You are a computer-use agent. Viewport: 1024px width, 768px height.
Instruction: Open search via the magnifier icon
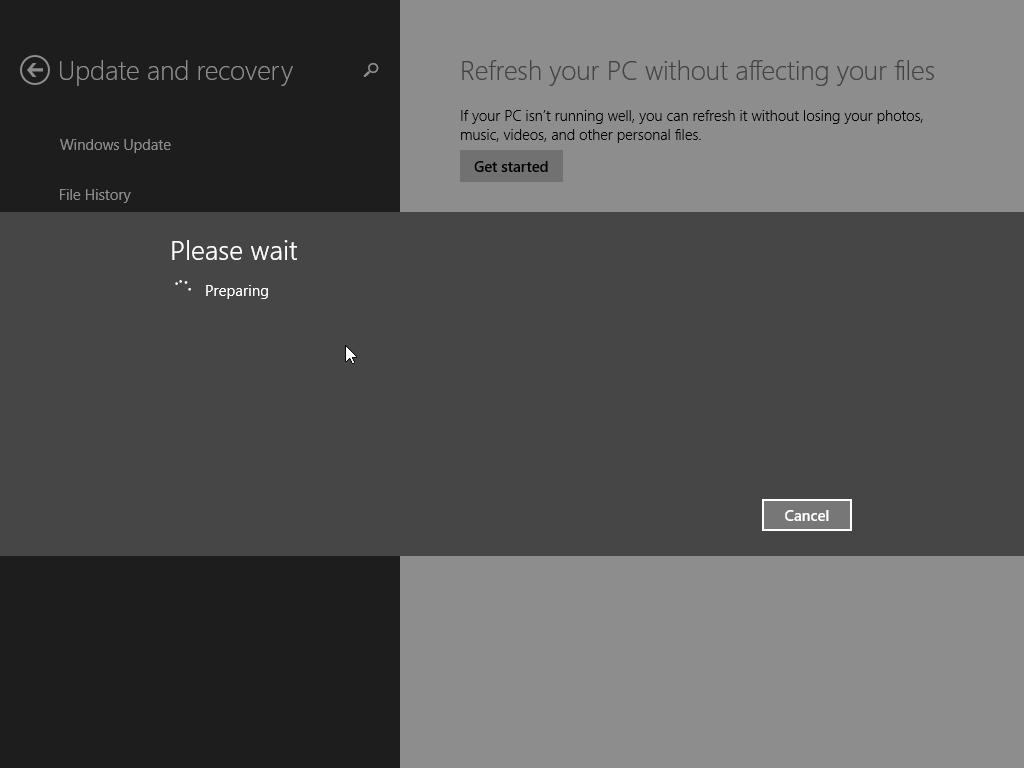pos(371,69)
